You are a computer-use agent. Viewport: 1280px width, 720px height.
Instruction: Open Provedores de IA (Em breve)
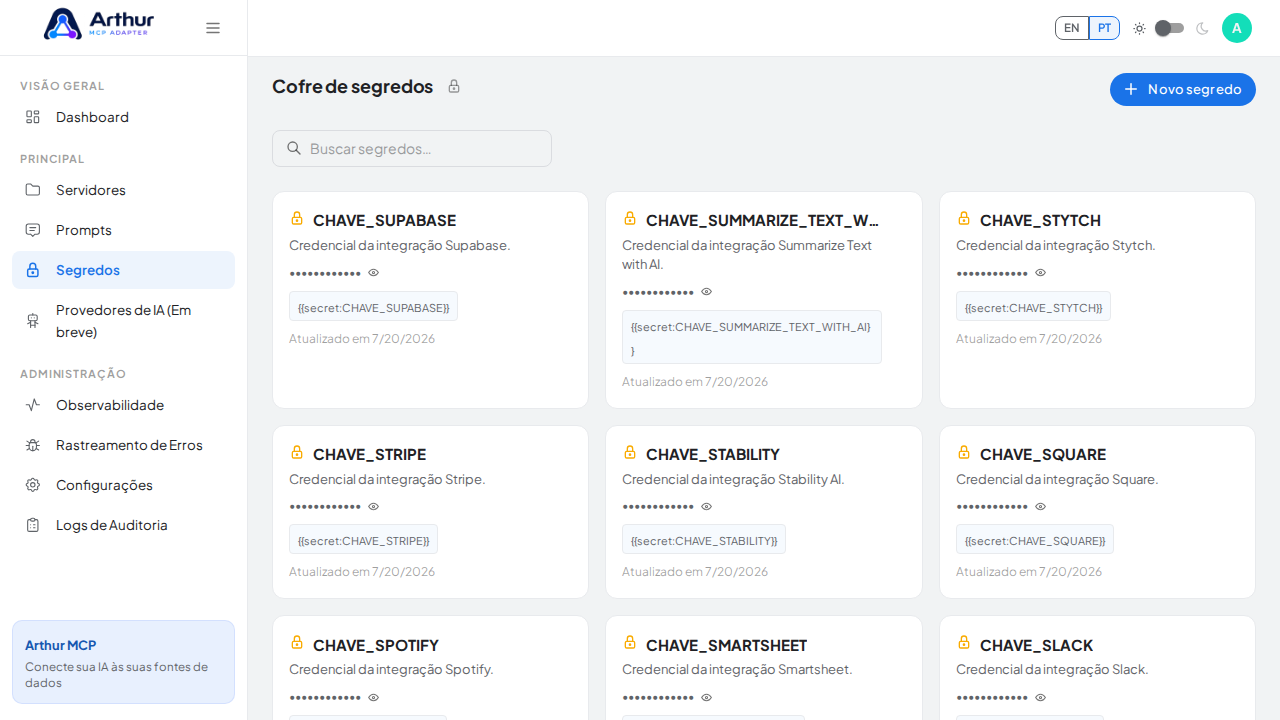pos(123,321)
